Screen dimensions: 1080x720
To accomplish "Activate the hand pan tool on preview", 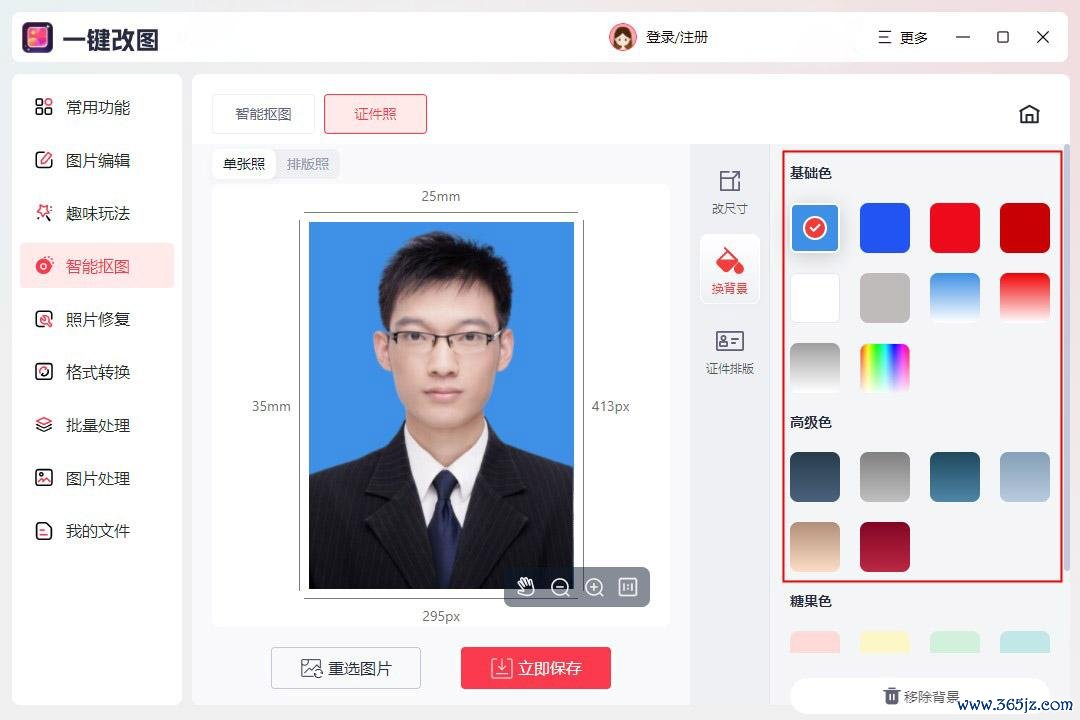I will tap(526, 586).
